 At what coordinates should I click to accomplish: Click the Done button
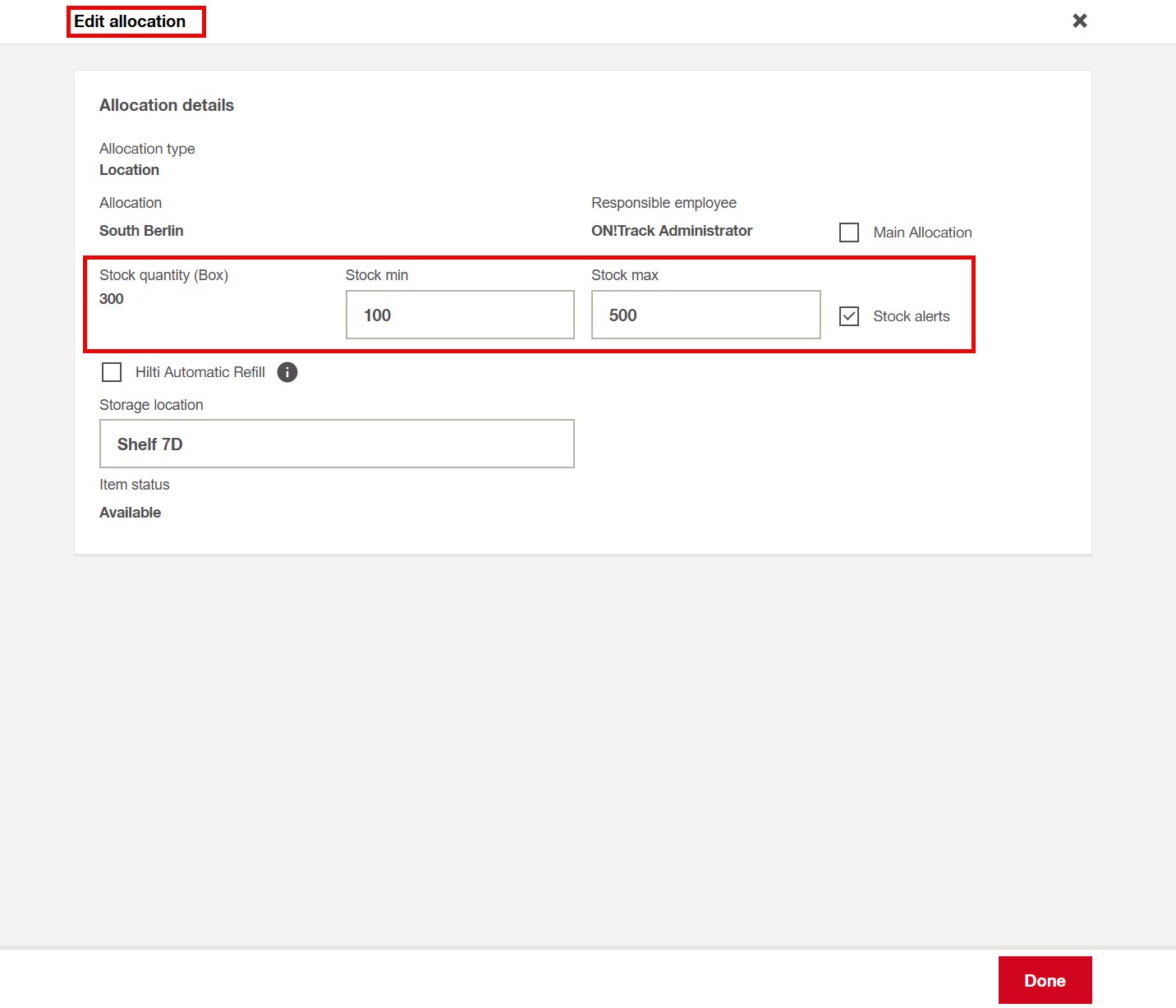point(1045,980)
